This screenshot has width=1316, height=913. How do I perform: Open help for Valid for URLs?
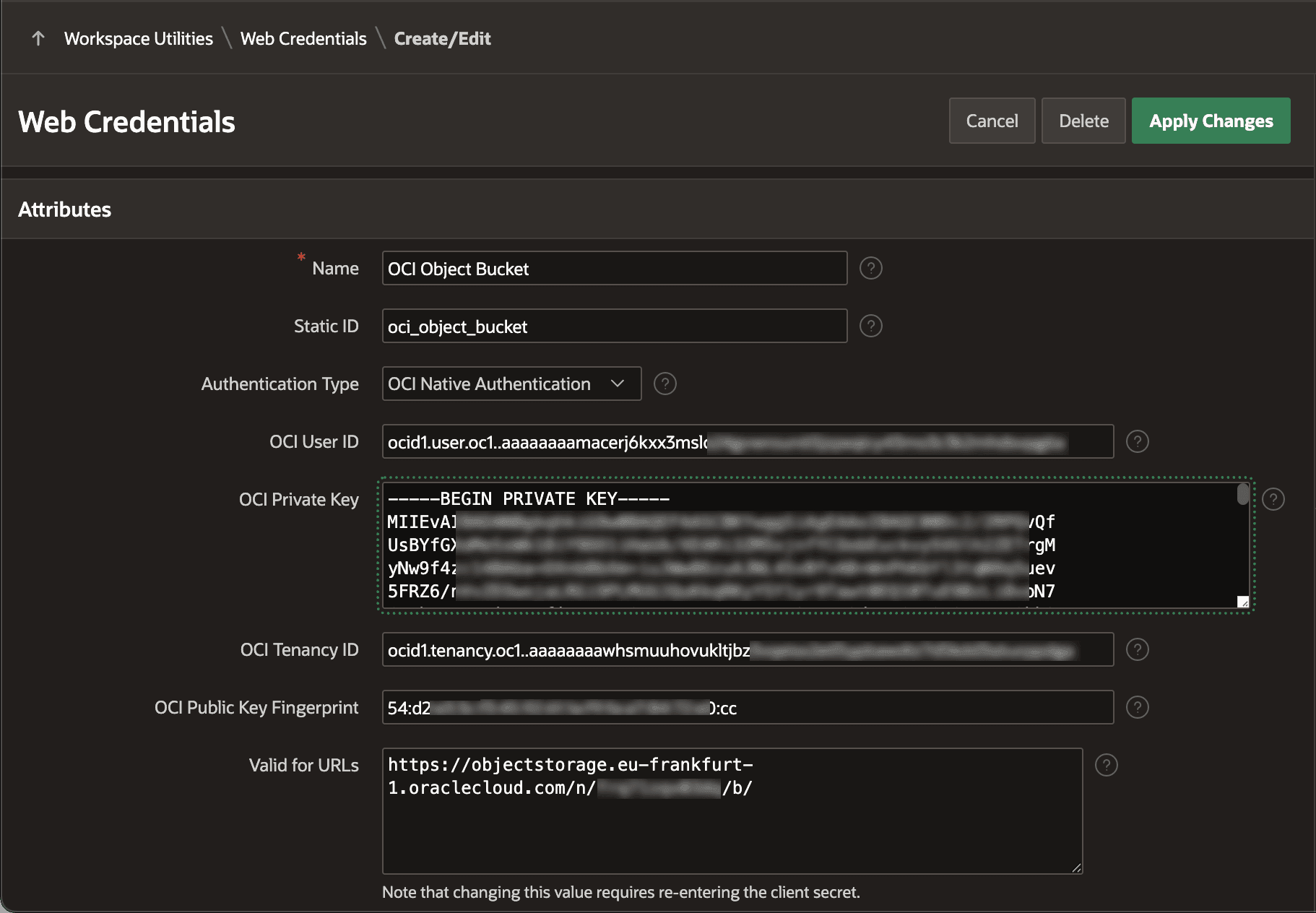(x=1106, y=765)
